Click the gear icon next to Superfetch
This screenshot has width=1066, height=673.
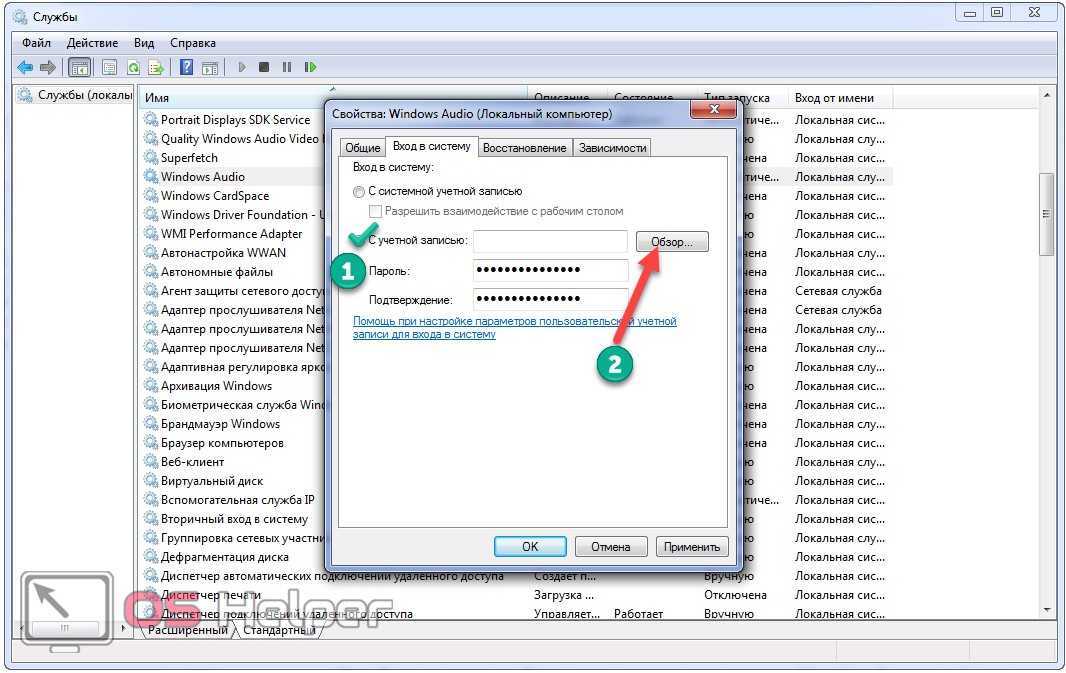[x=151, y=158]
